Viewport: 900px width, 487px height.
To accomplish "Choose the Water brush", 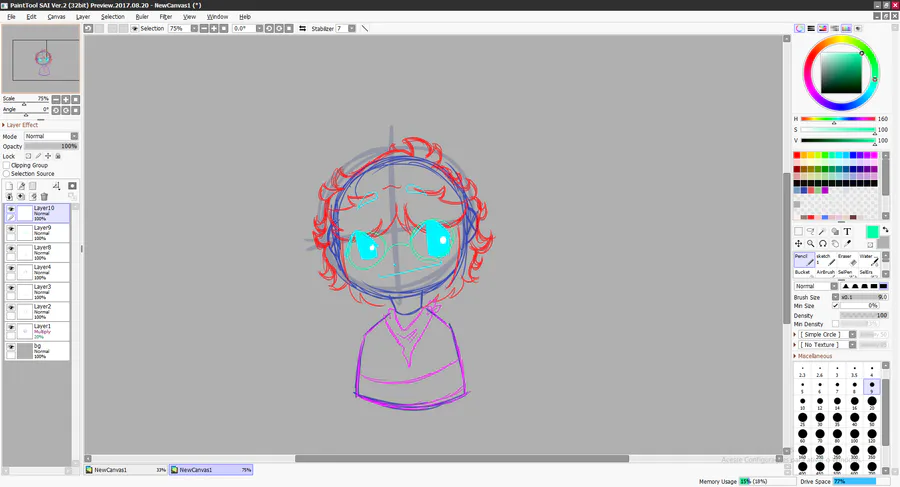I will (x=868, y=260).
